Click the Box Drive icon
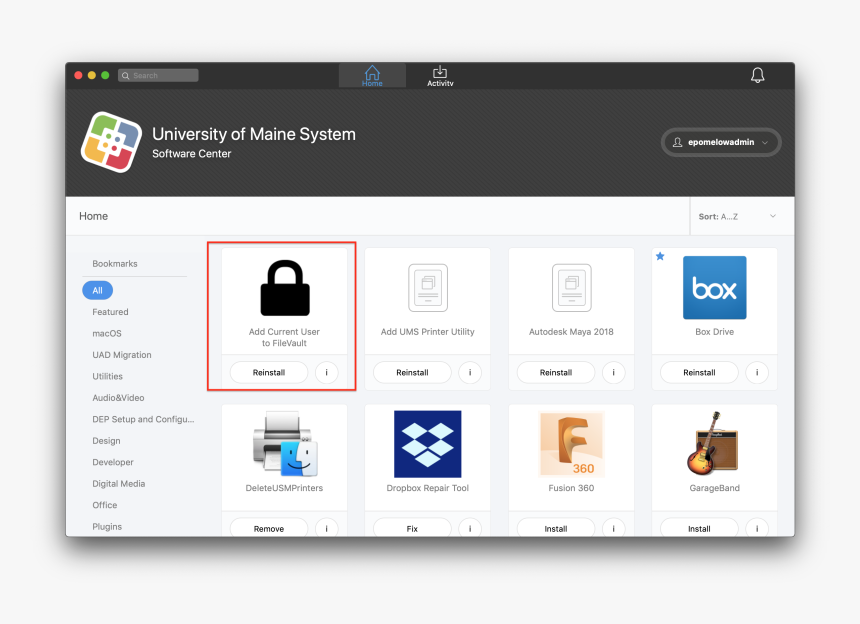 (715, 287)
